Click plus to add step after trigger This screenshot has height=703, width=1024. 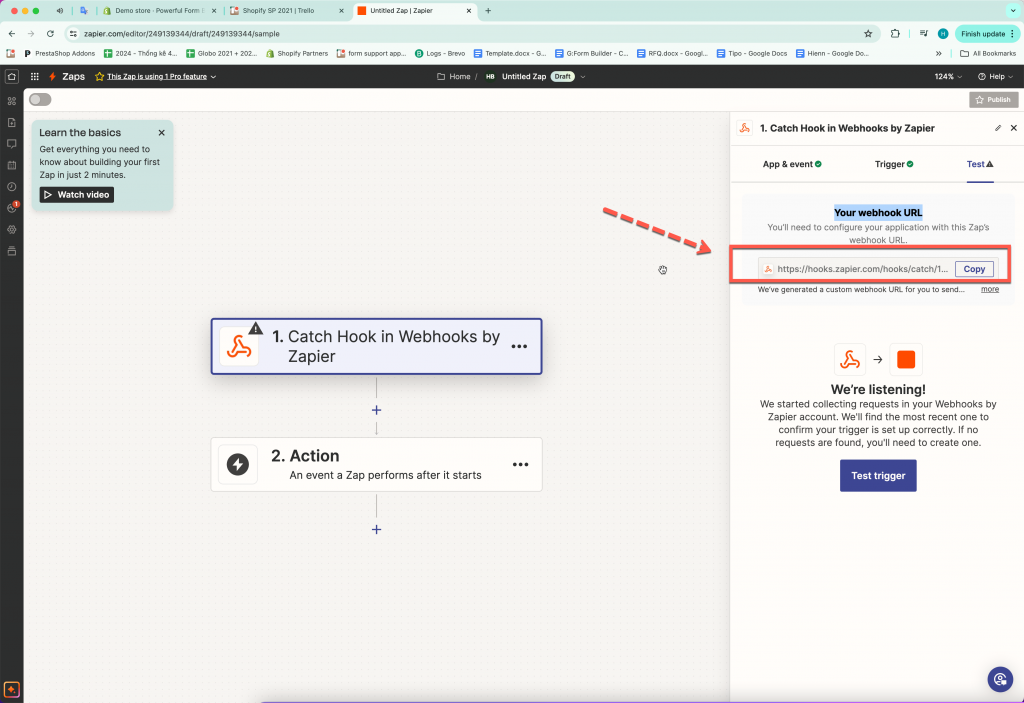(x=376, y=410)
